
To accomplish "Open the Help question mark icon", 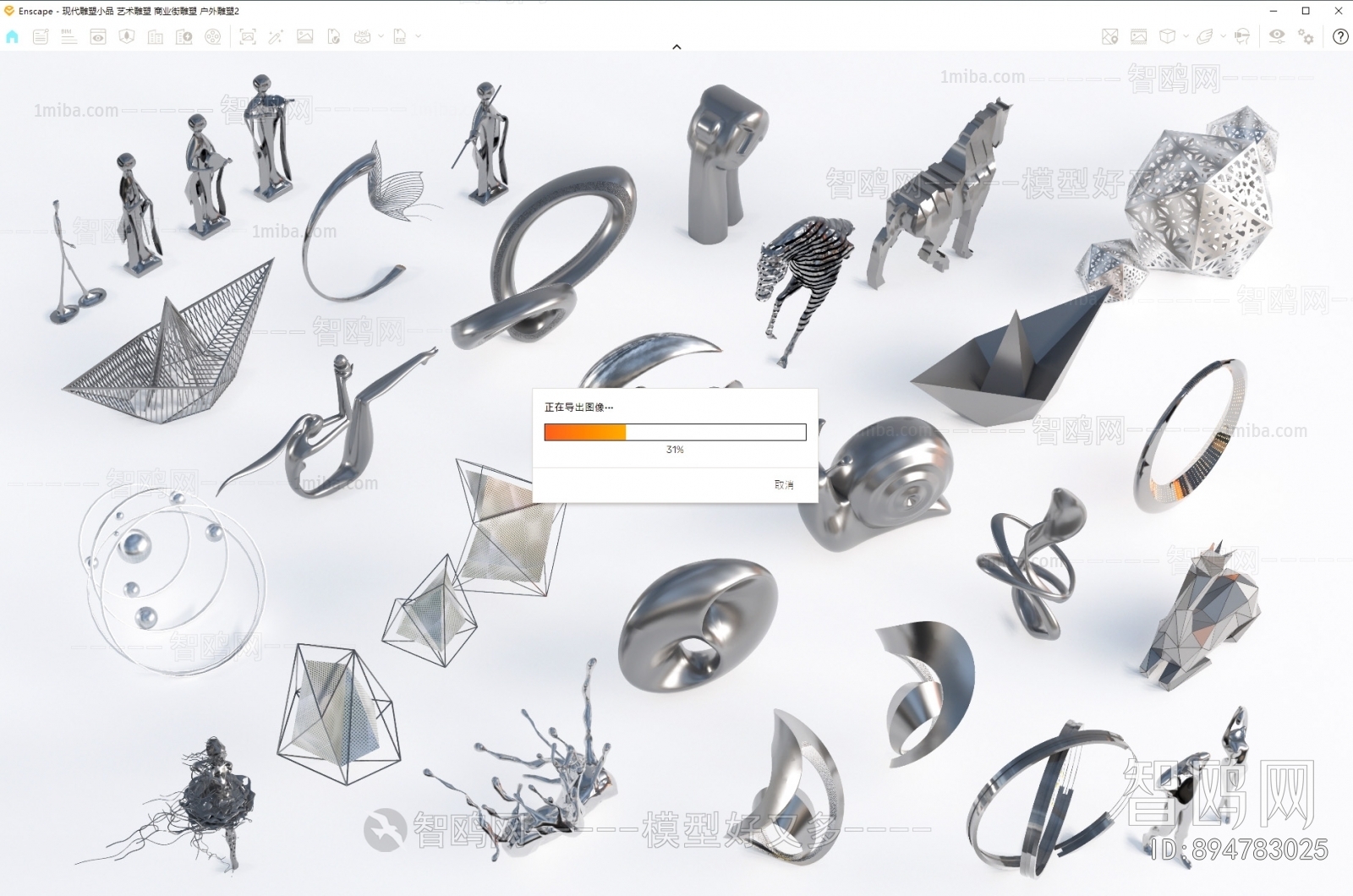I will [x=1340, y=36].
